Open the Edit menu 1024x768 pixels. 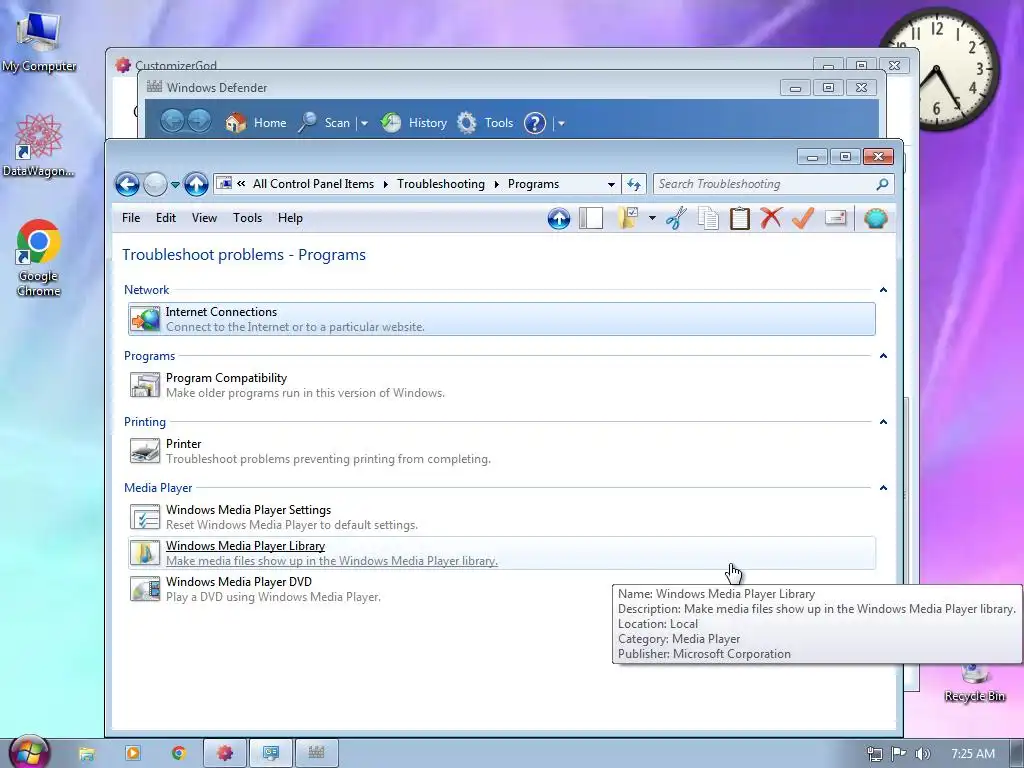(x=166, y=218)
